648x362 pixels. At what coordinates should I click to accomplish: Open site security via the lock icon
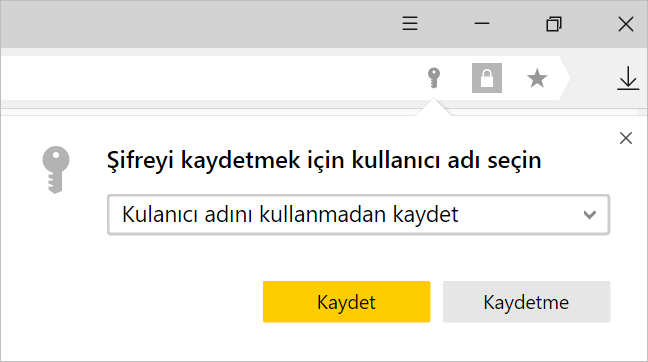tap(487, 78)
